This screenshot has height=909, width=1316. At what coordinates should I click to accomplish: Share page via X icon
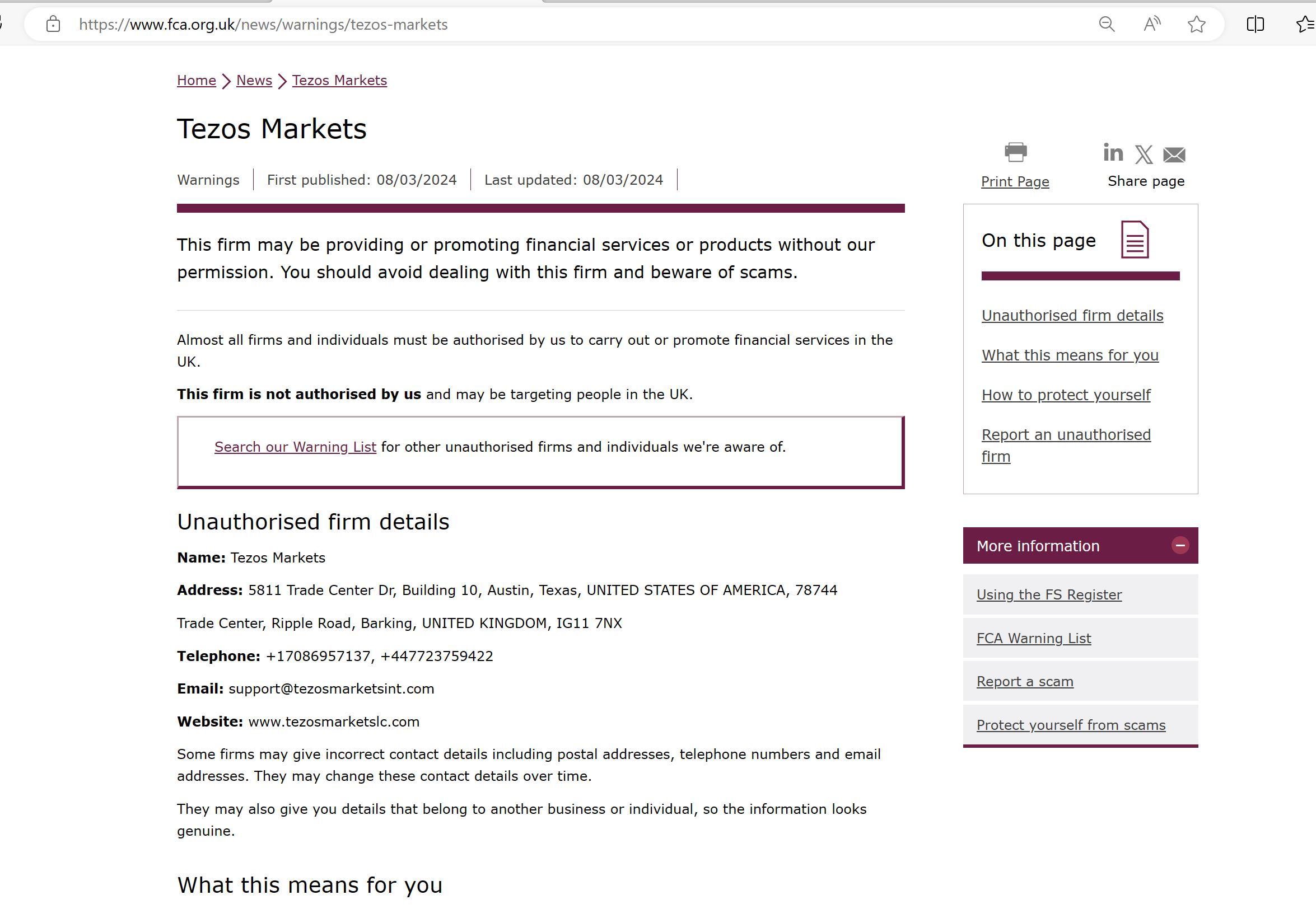click(1144, 154)
